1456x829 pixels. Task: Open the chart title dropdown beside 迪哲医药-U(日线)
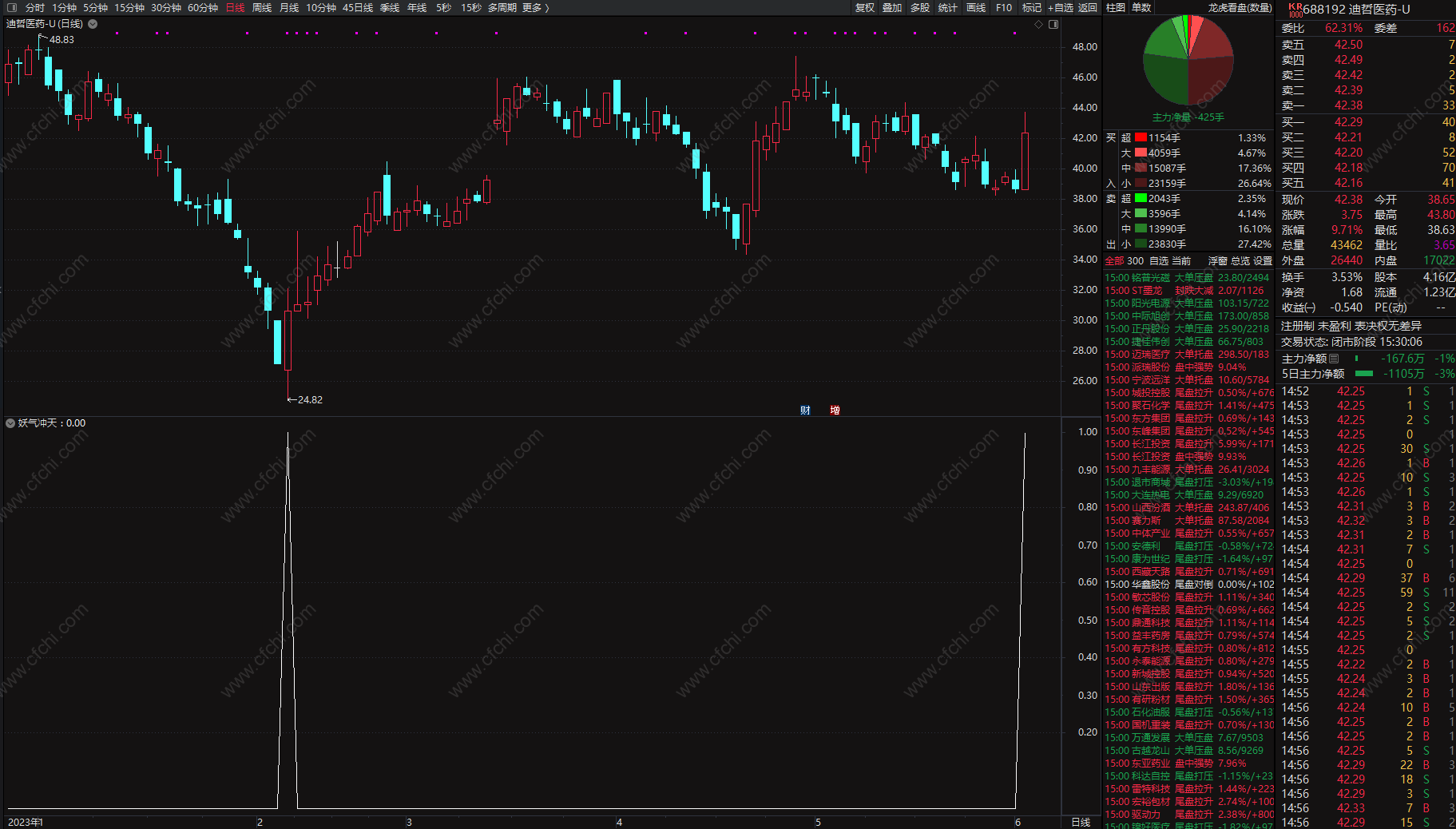[x=93, y=24]
